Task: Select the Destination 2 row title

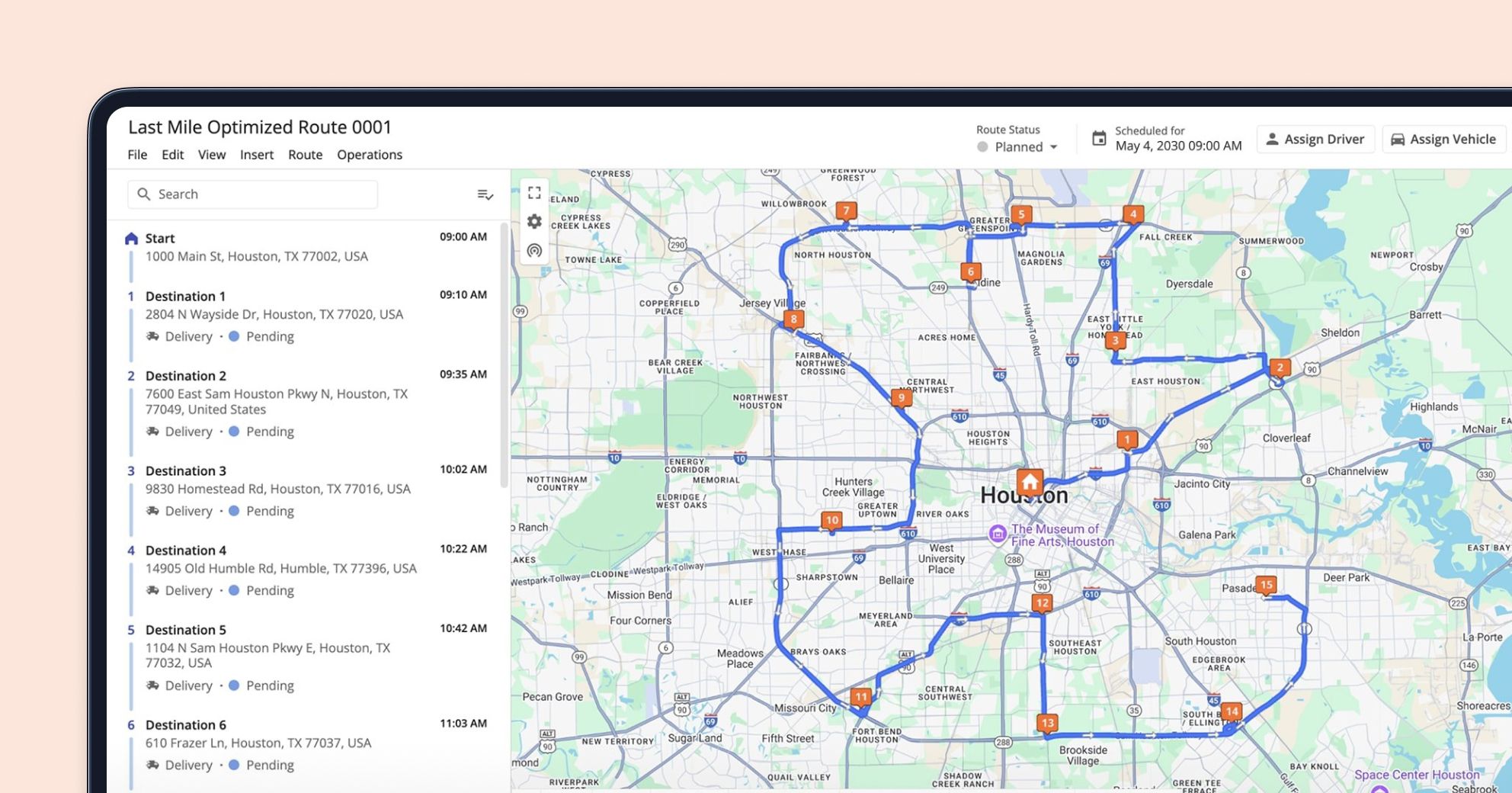Action: (x=185, y=376)
